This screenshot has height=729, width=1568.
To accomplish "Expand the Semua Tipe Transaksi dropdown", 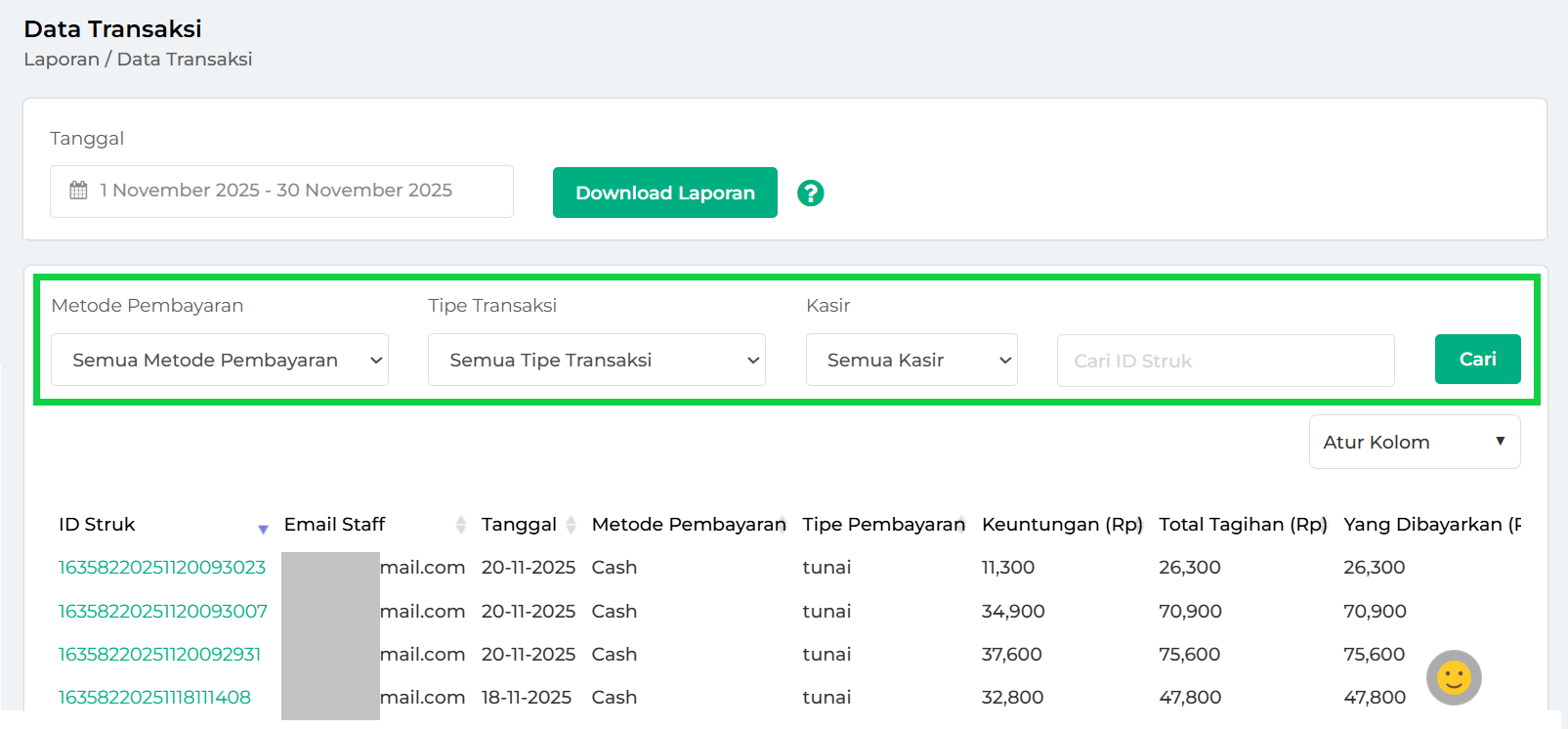I will [596, 361].
